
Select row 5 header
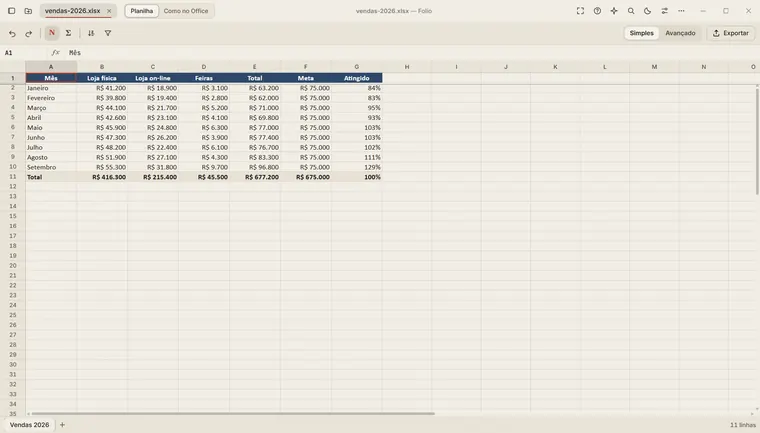click(x=13, y=117)
